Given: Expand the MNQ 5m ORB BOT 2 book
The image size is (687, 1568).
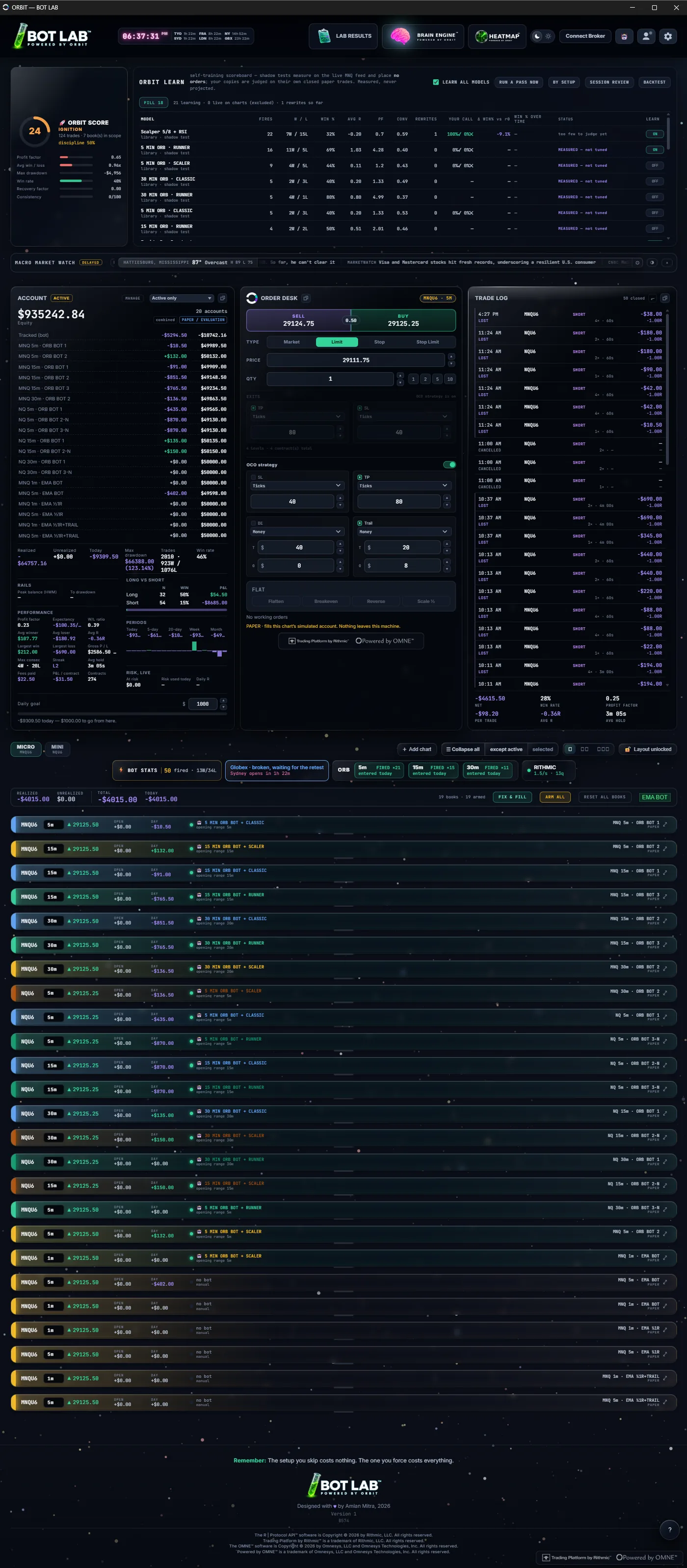Looking at the screenshot, I should coord(665,848).
